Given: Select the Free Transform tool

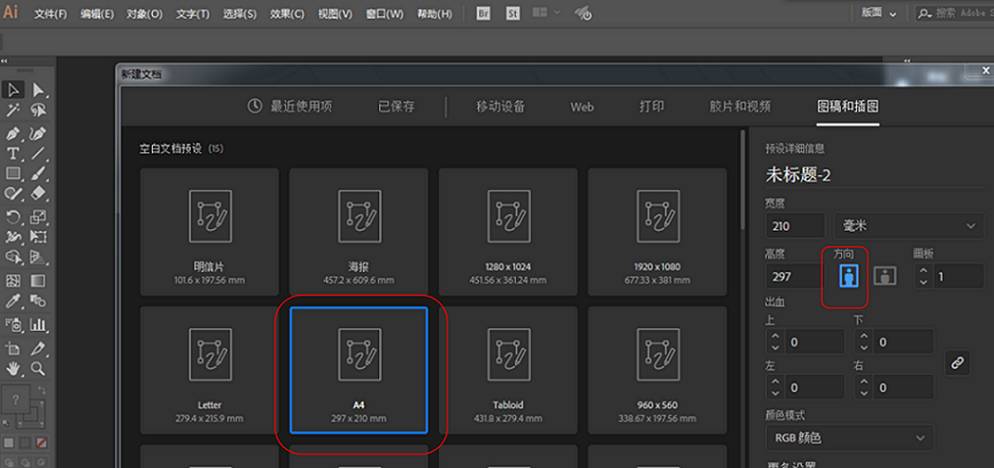Looking at the screenshot, I should 39,237.
